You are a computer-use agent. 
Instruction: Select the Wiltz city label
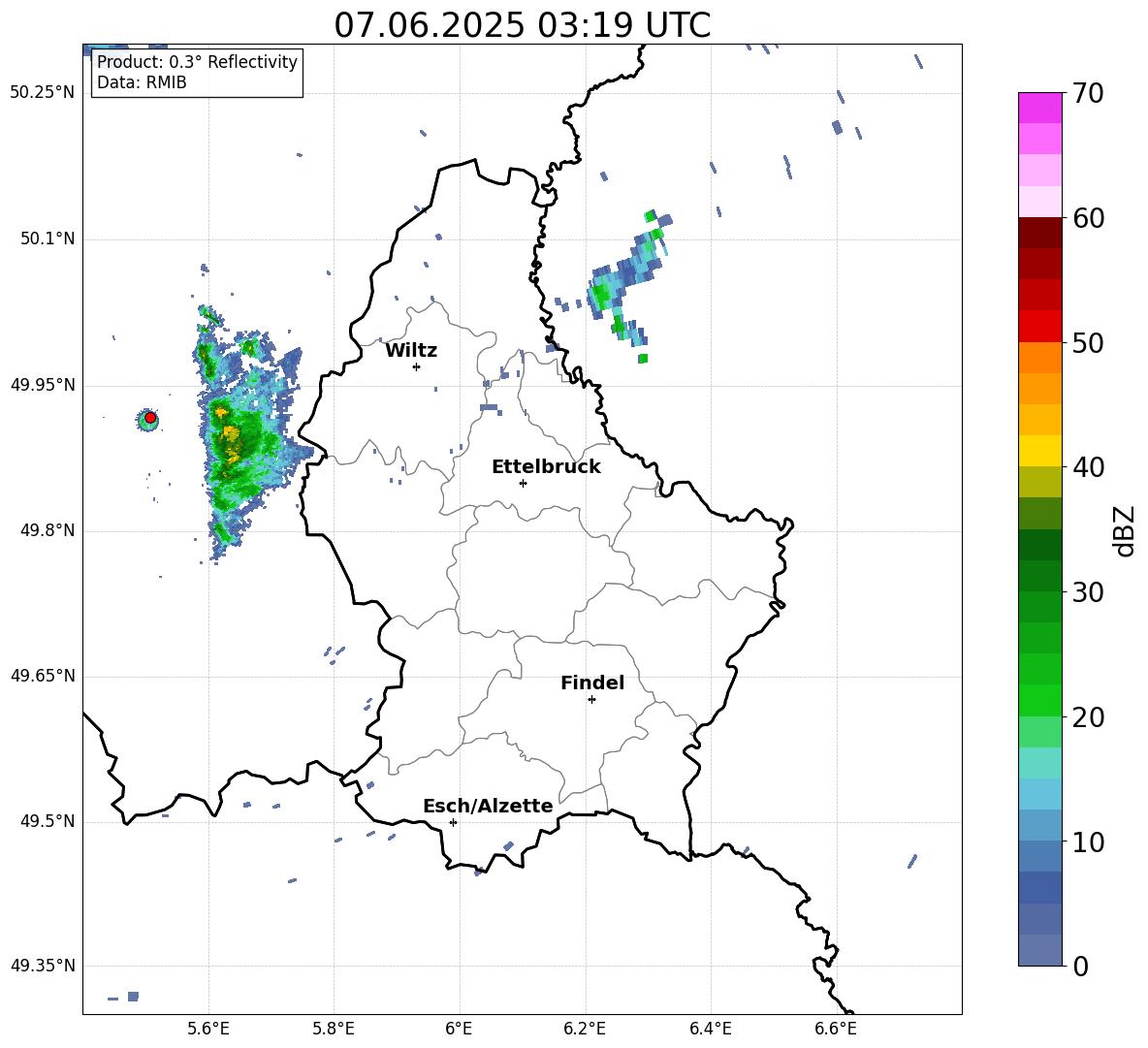(x=411, y=351)
